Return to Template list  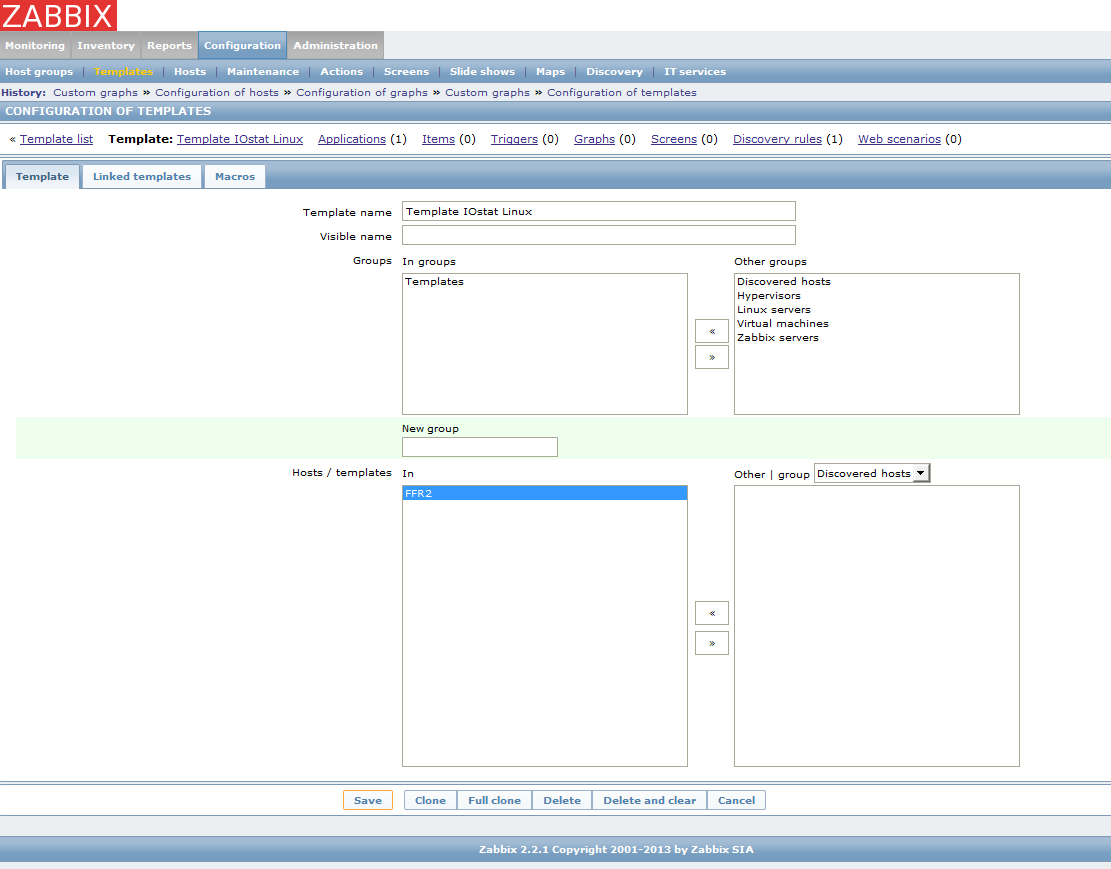point(56,139)
